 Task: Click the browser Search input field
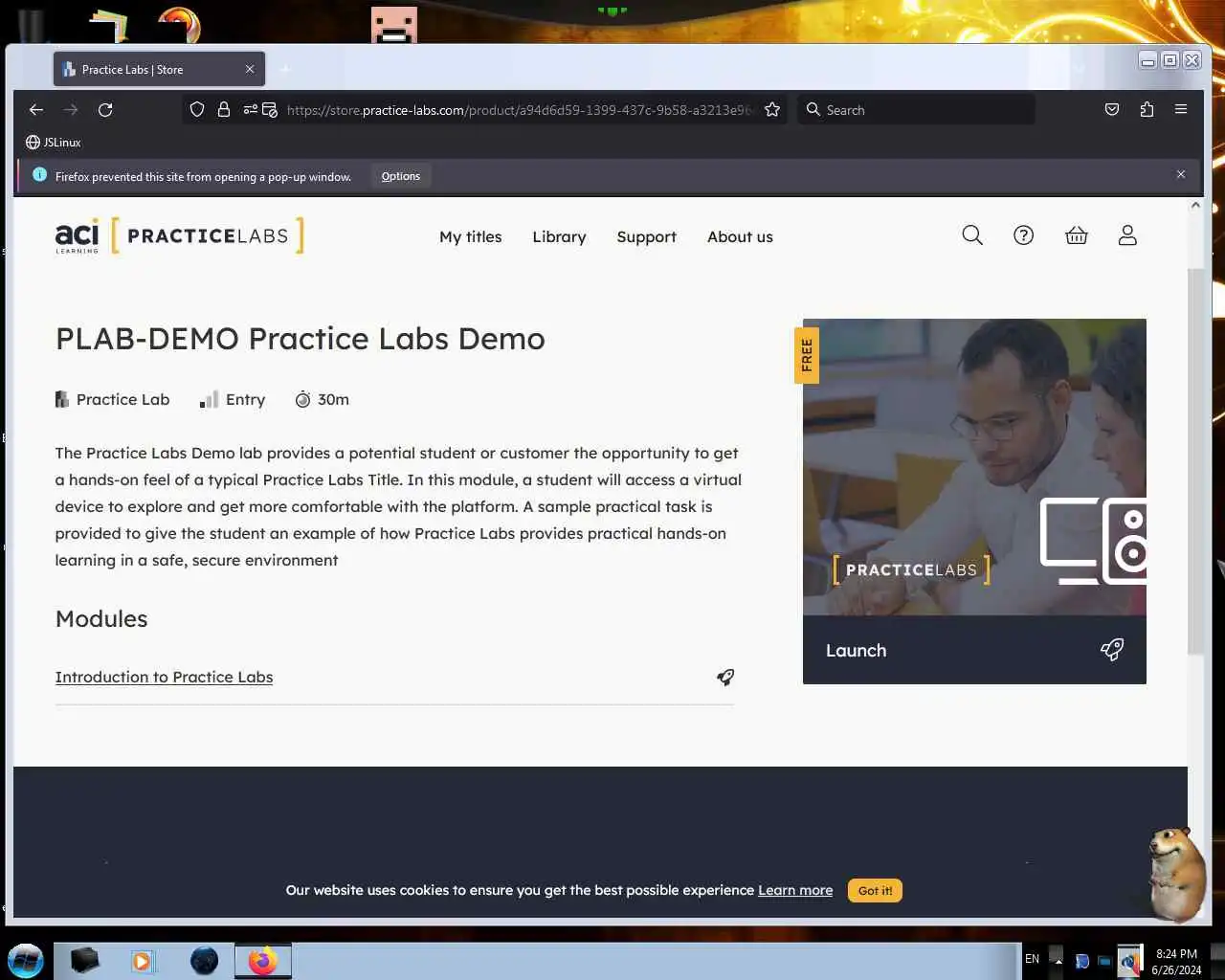pyautogui.click(x=918, y=109)
